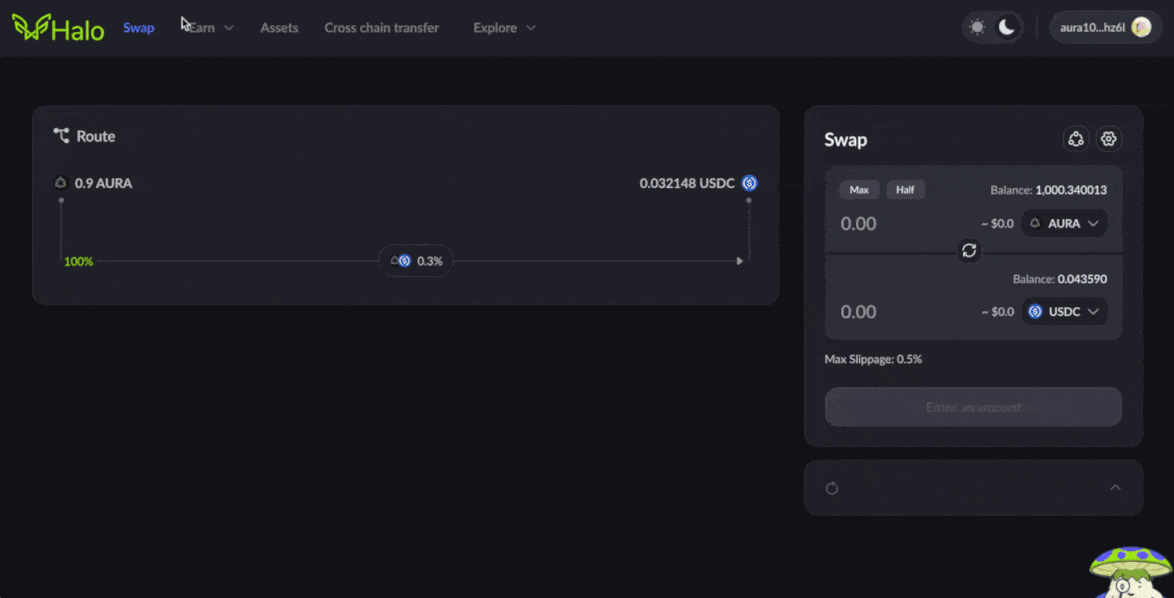
Task: Collapse the lower details panel chevron
Action: (1115, 487)
